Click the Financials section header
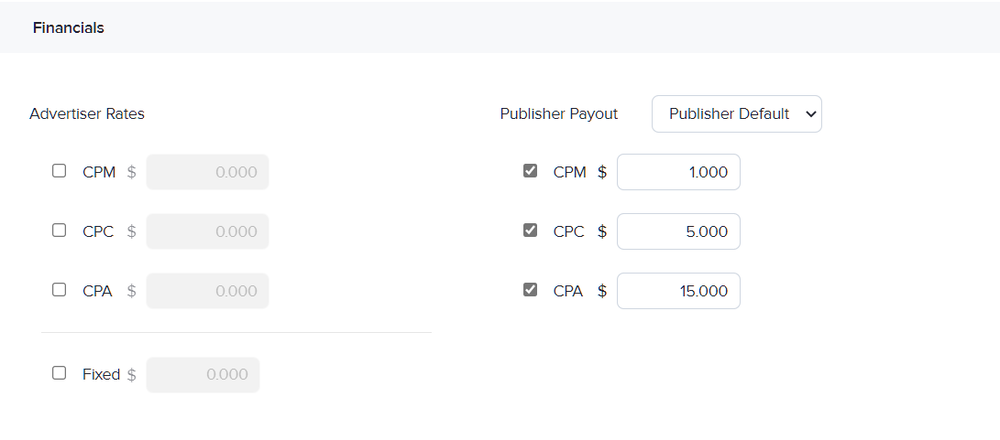 (68, 28)
